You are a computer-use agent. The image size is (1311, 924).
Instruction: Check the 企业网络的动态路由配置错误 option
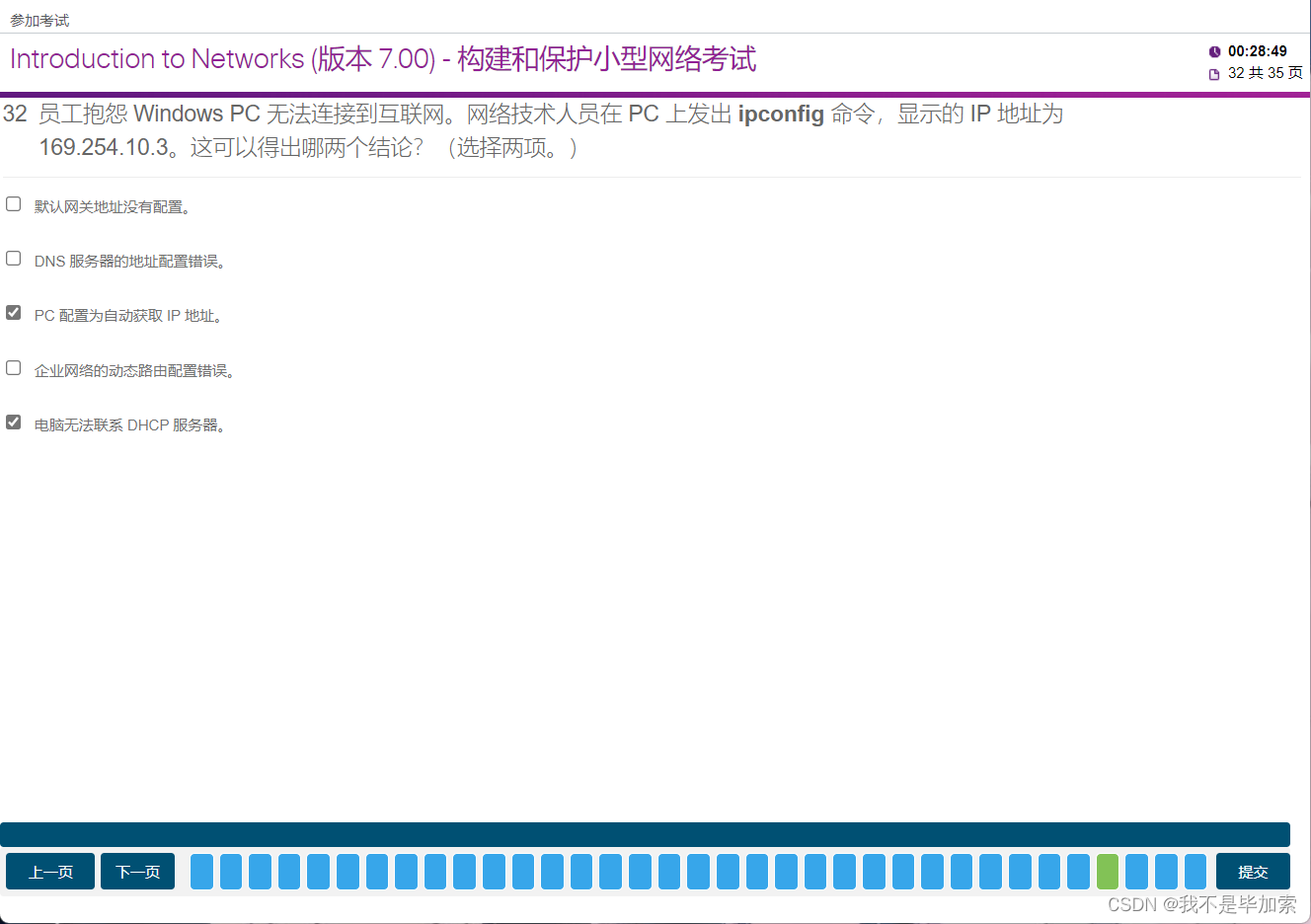13,367
